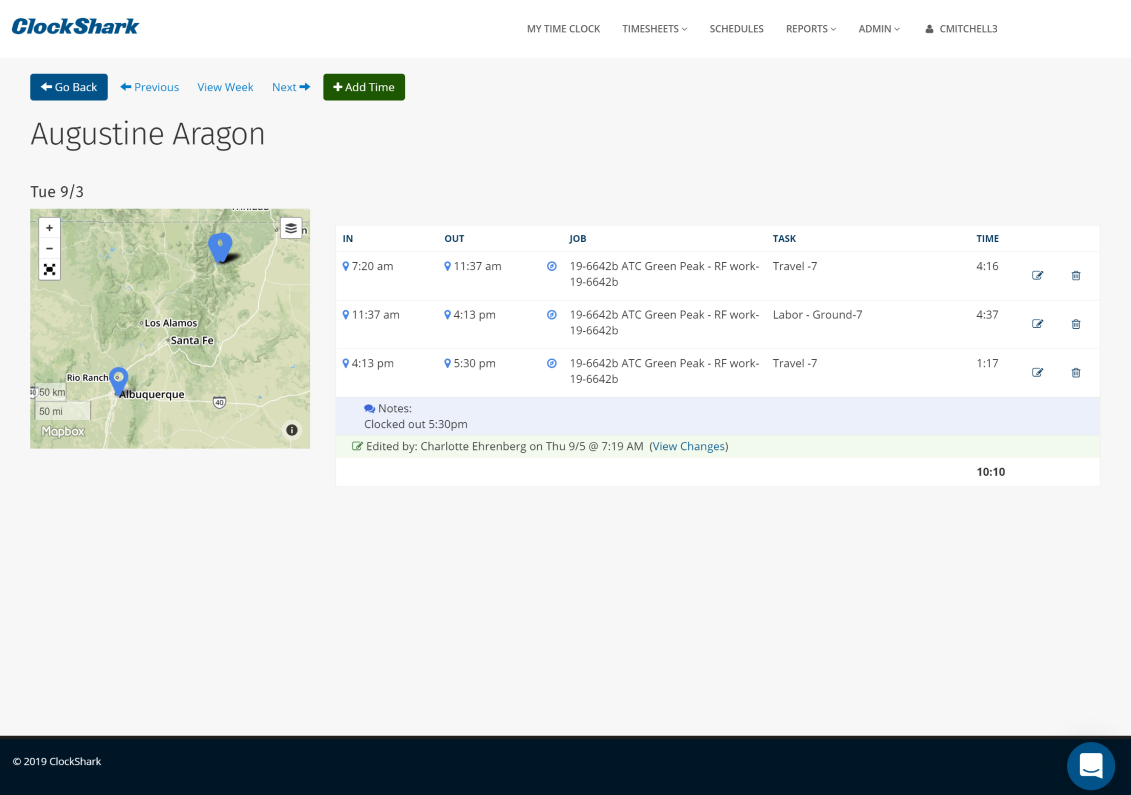Click the map zoom in plus button
Screen dimensions: 1131x795
click(x=49, y=228)
